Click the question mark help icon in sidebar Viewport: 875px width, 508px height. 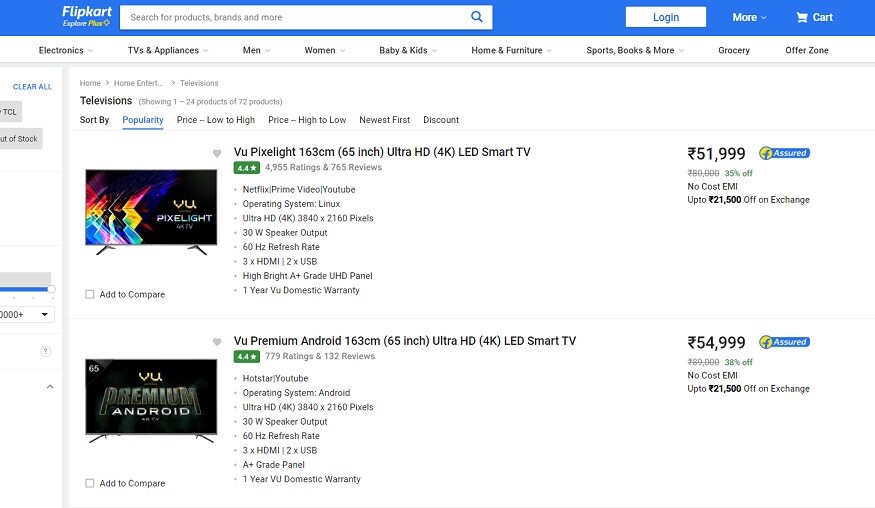click(46, 351)
